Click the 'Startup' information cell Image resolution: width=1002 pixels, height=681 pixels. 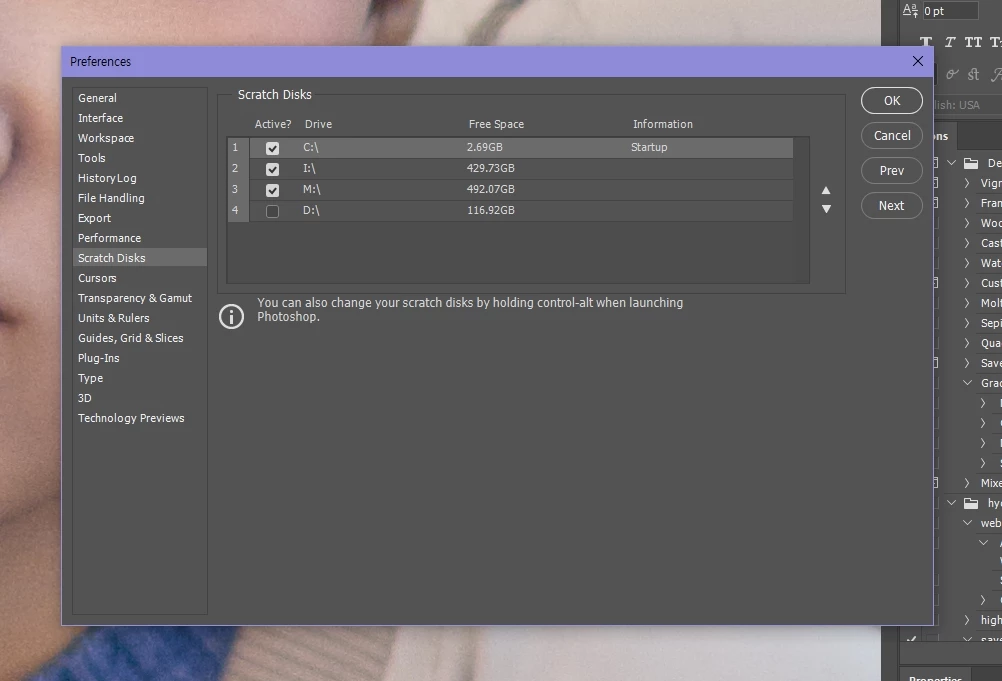click(x=649, y=147)
